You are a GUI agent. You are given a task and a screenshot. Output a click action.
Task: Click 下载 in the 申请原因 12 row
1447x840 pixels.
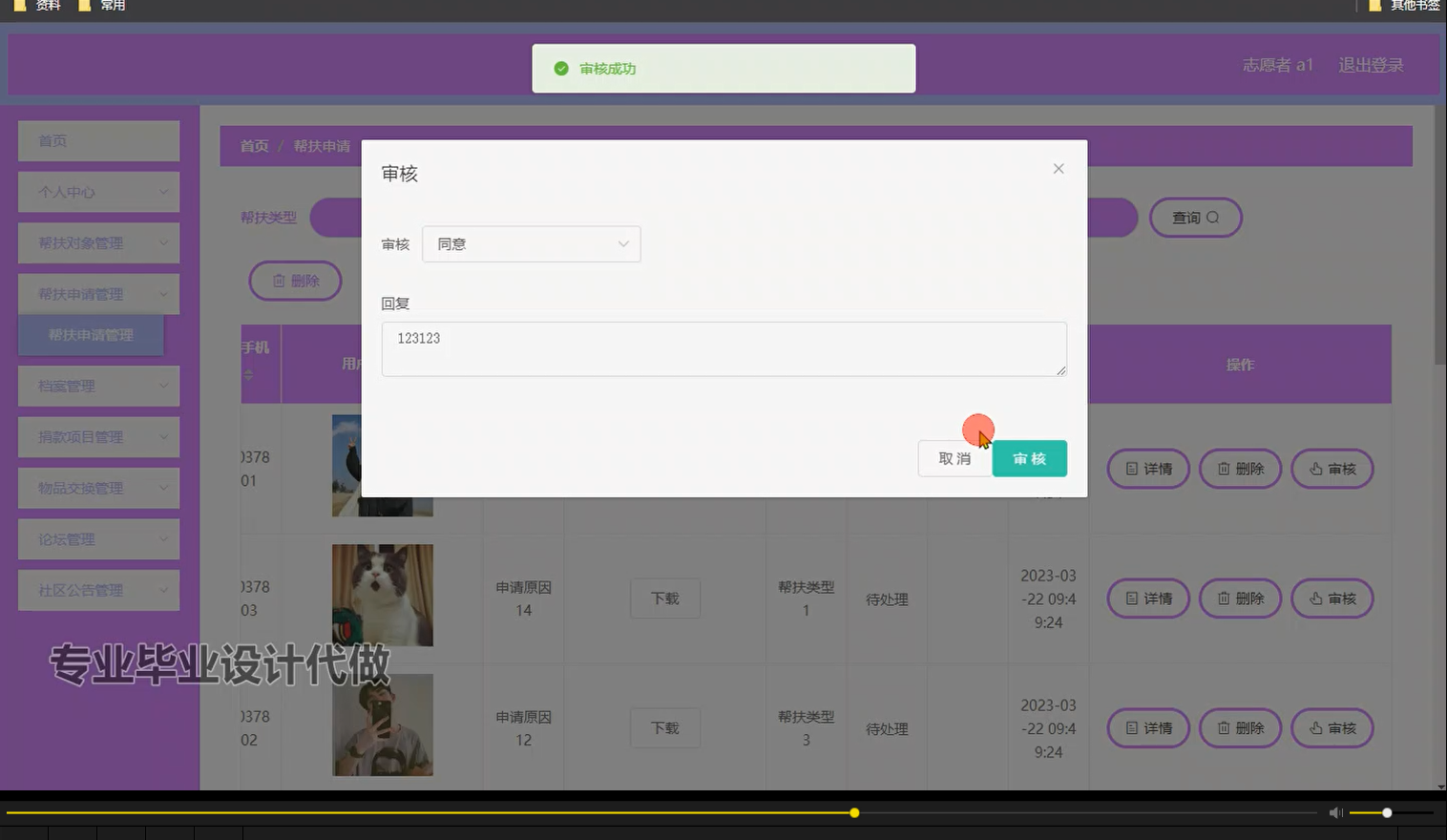(665, 728)
